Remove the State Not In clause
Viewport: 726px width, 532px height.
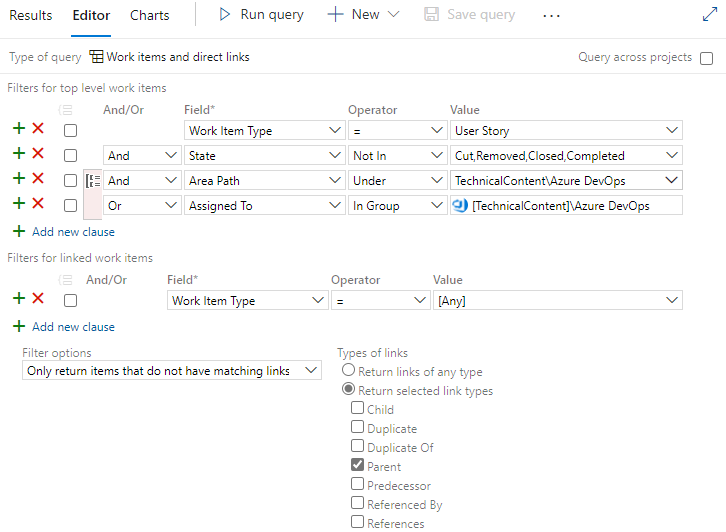(38, 153)
